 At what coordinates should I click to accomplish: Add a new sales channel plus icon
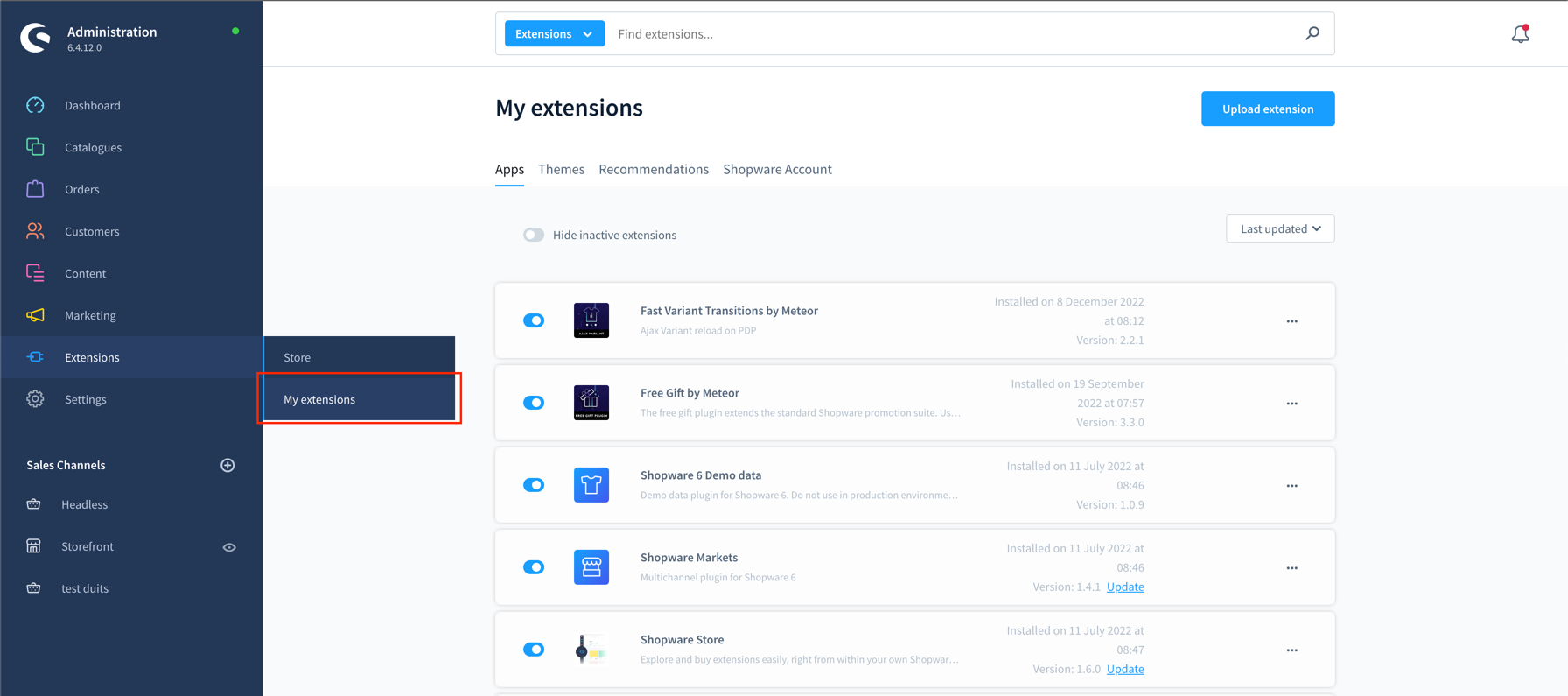pos(227,465)
